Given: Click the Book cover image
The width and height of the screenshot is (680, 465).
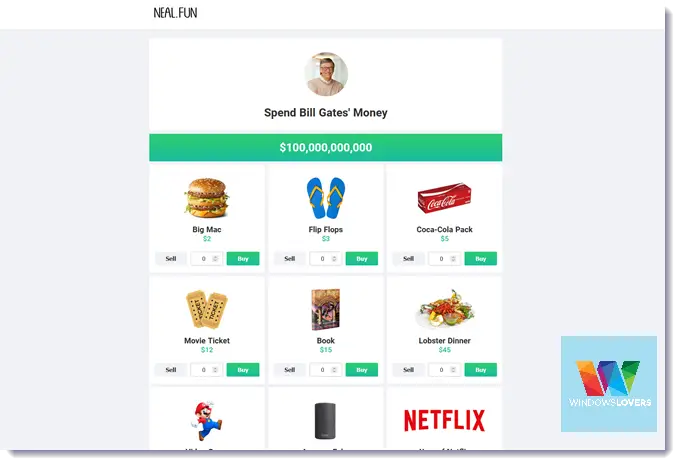Looking at the screenshot, I should click(326, 309).
